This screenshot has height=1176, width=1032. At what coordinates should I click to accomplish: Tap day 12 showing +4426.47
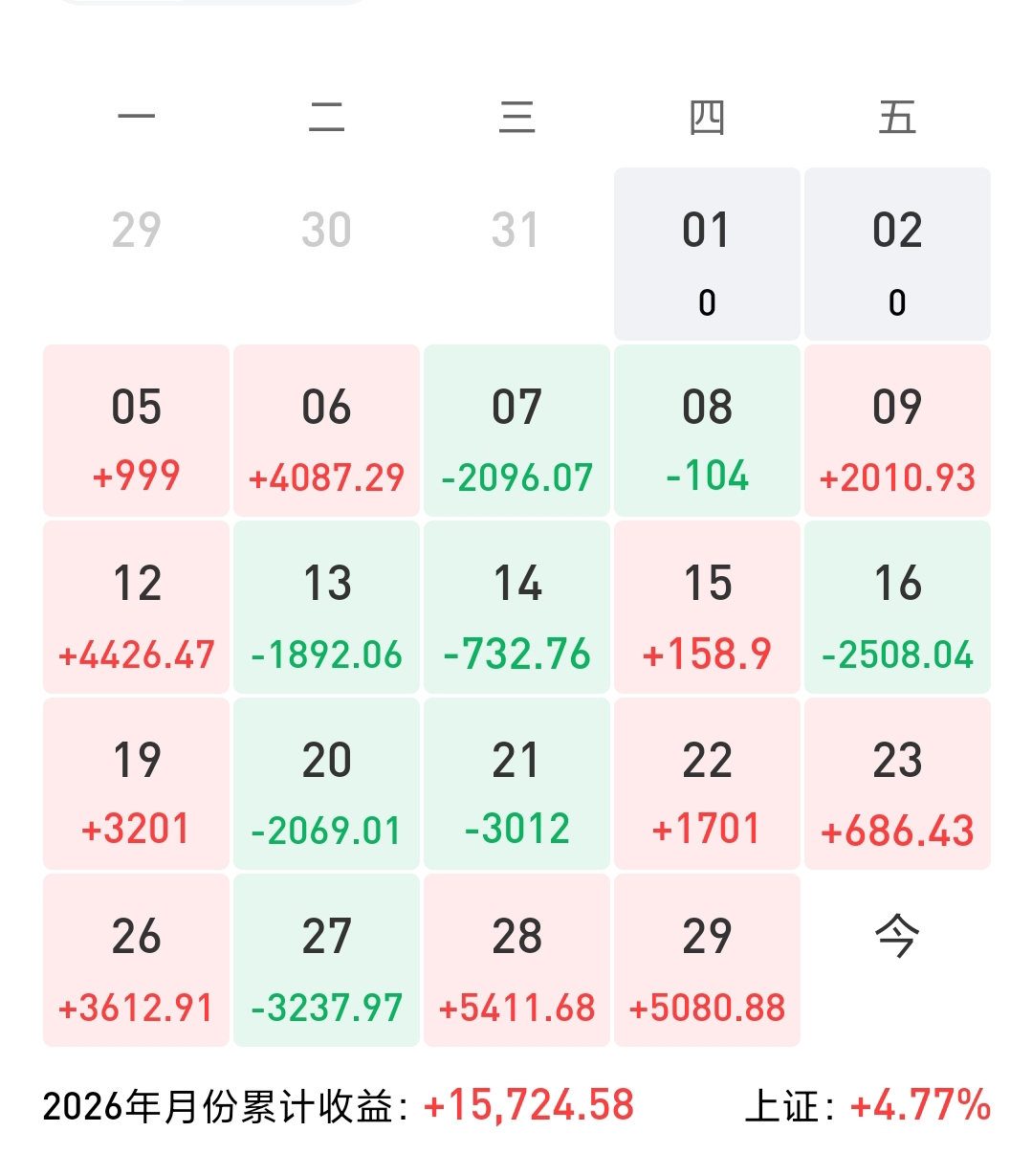tap(136, 607)
